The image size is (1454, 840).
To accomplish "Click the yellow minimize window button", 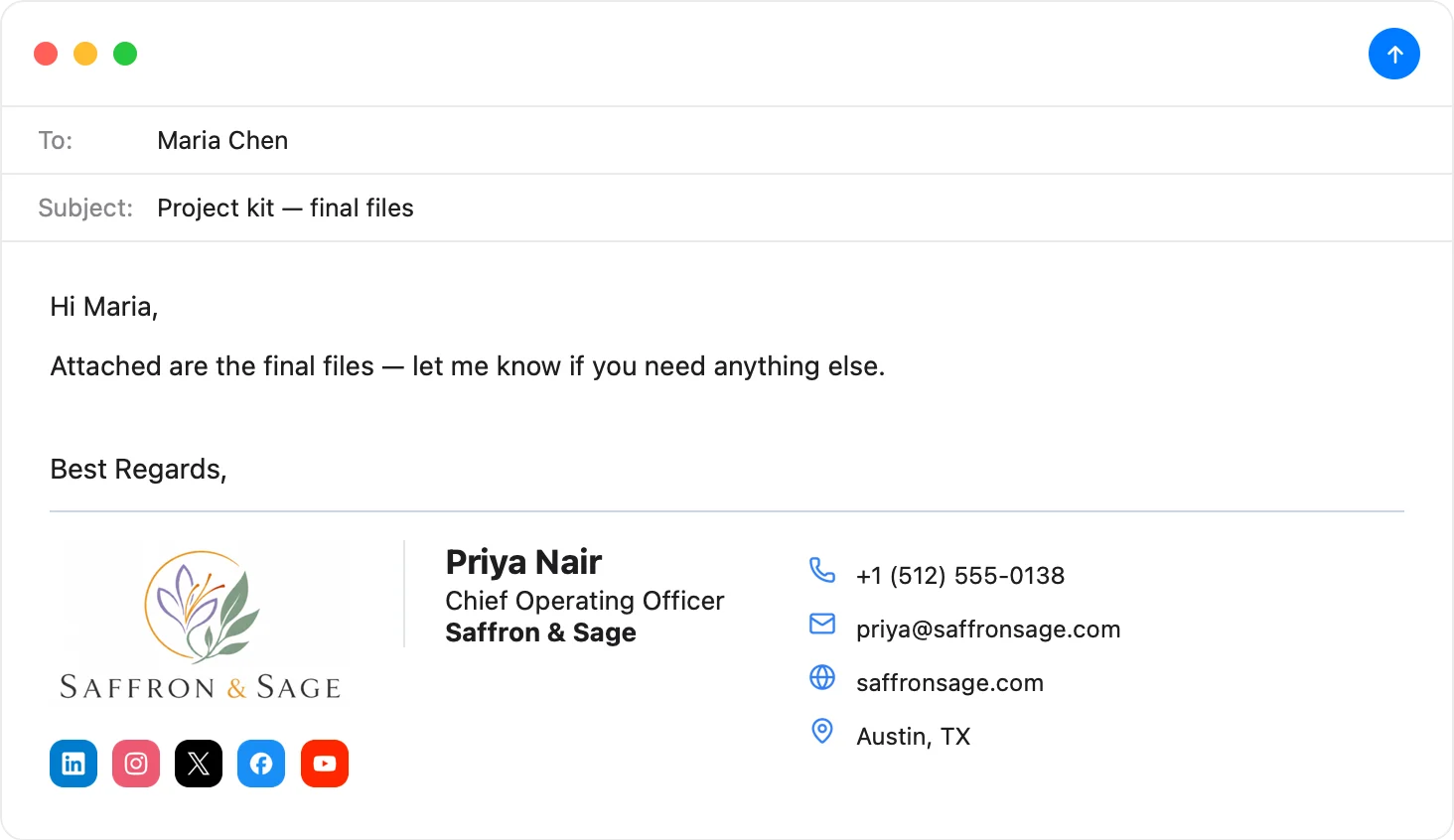I will pos(85,54).
